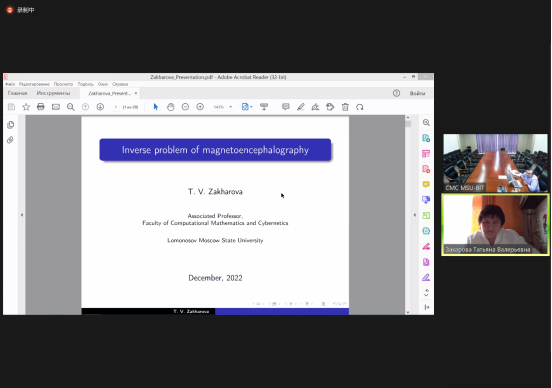This screenshot has height=388, width=552.
Task: Open the attachments paperclip panel
Action: (11, 140)
